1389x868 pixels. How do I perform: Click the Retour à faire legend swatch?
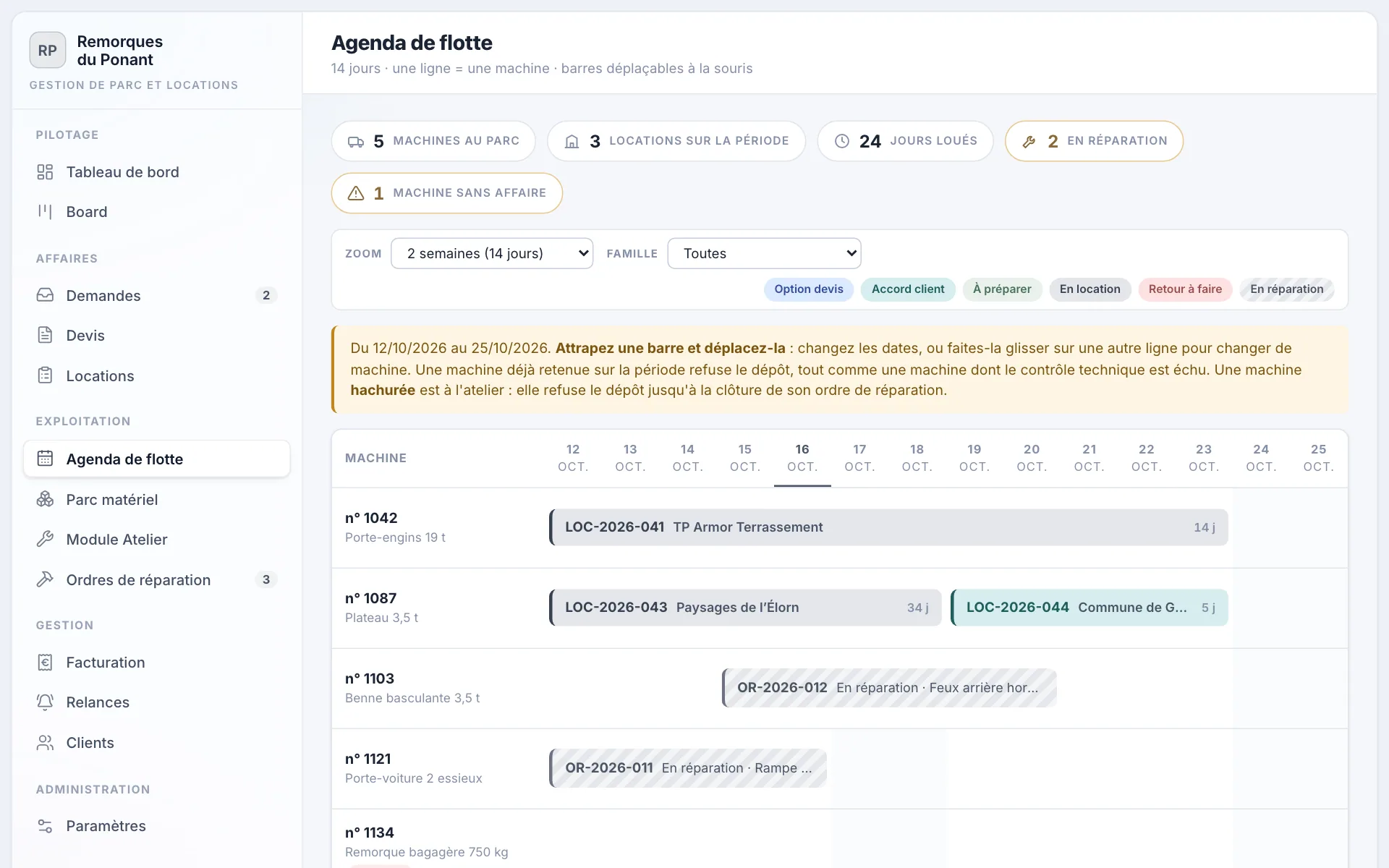1185,289
